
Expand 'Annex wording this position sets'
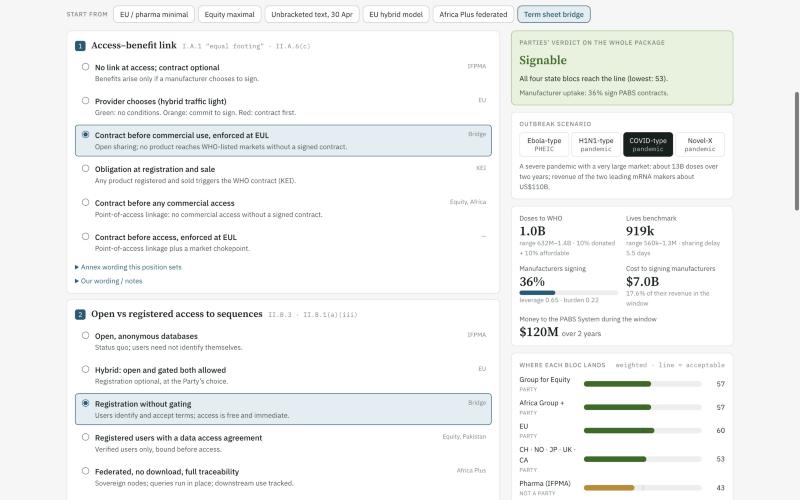[128, 267]
